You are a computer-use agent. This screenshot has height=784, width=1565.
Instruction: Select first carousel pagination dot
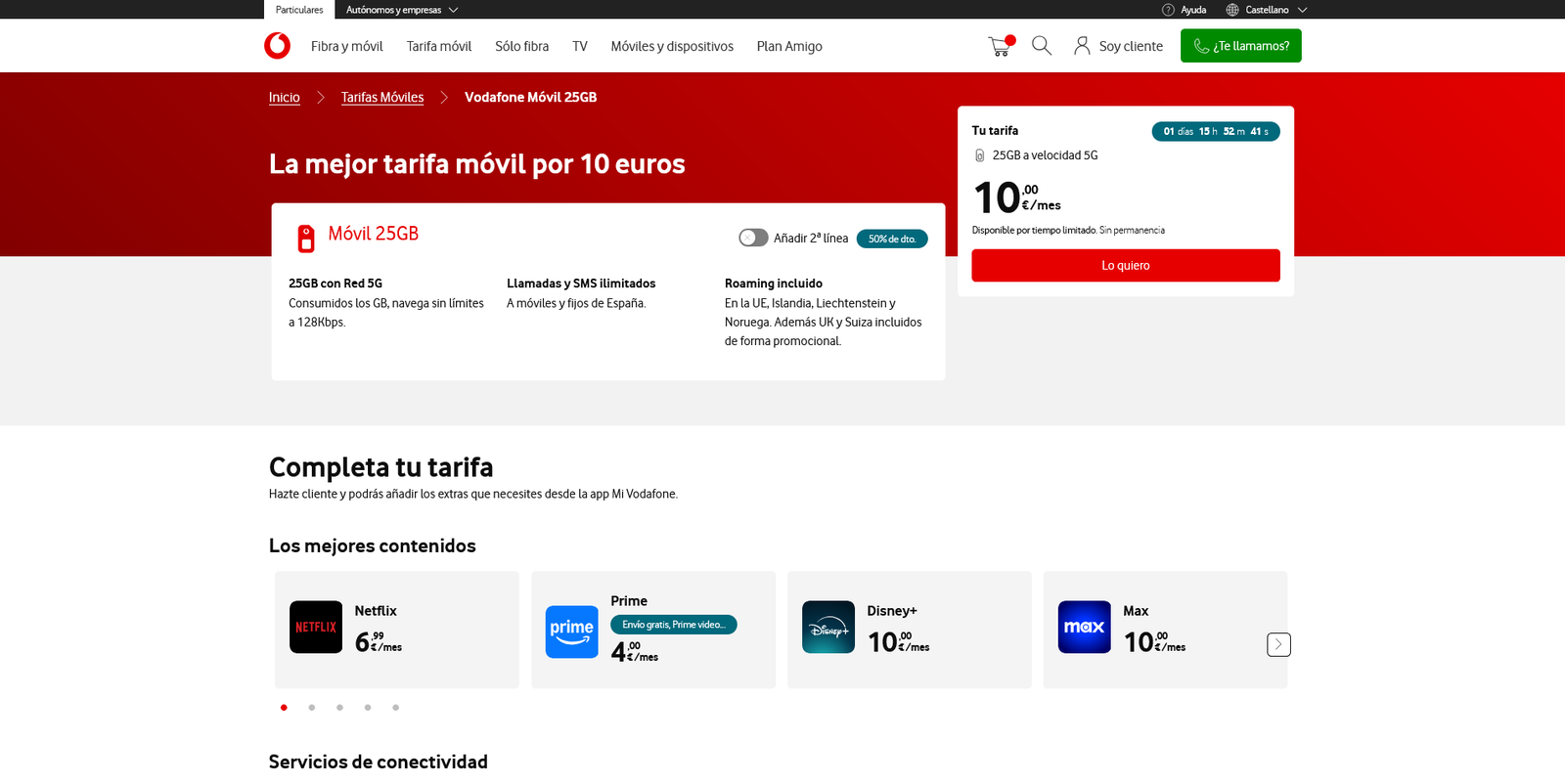click(284, 707)
